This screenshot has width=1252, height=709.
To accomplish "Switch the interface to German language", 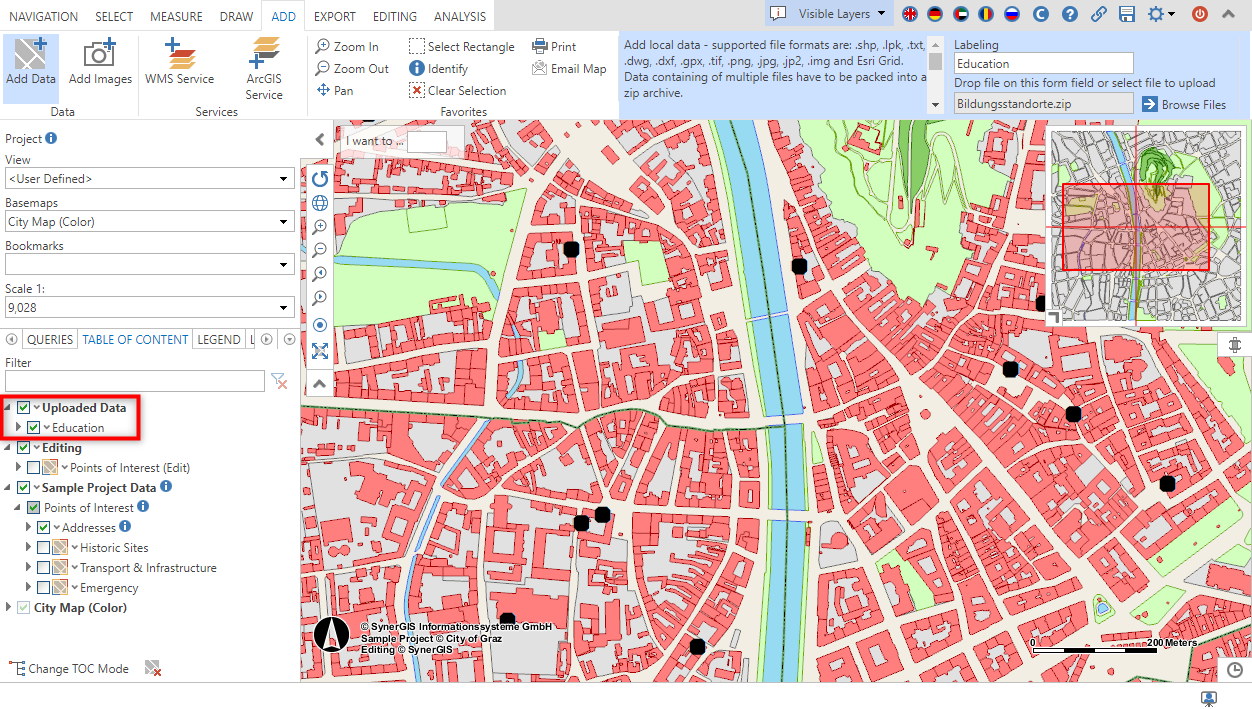I will 934,15.
